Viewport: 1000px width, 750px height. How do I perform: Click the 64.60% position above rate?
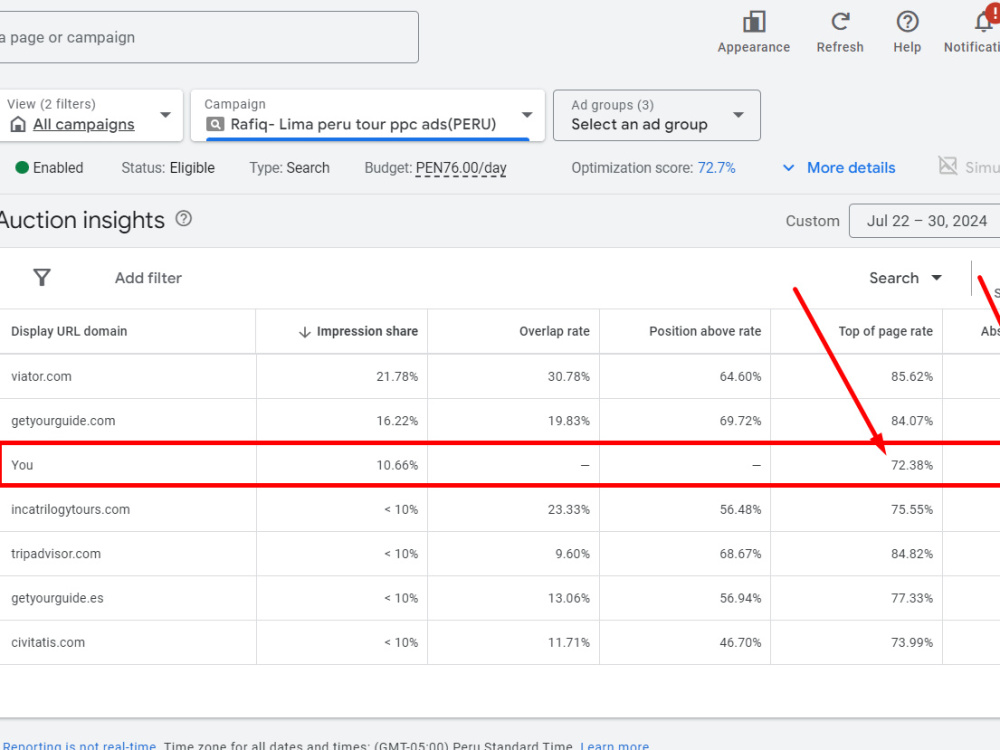tap(740, 376)
